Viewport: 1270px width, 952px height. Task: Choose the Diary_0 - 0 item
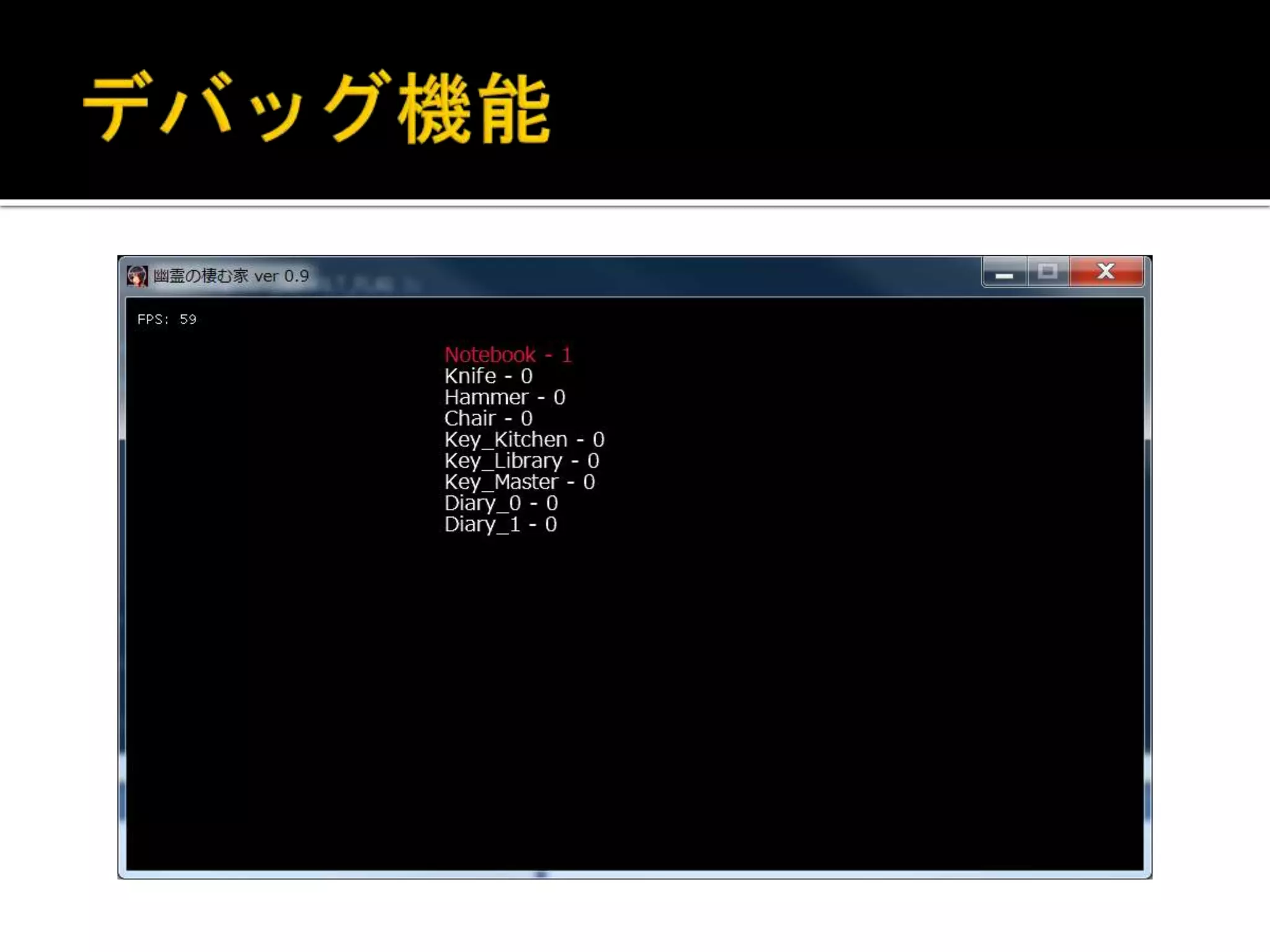tap(501, 503)
